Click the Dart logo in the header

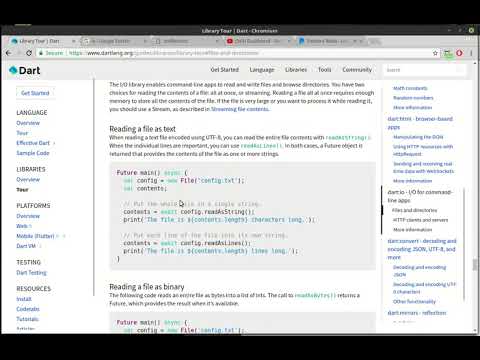point(25,70)
